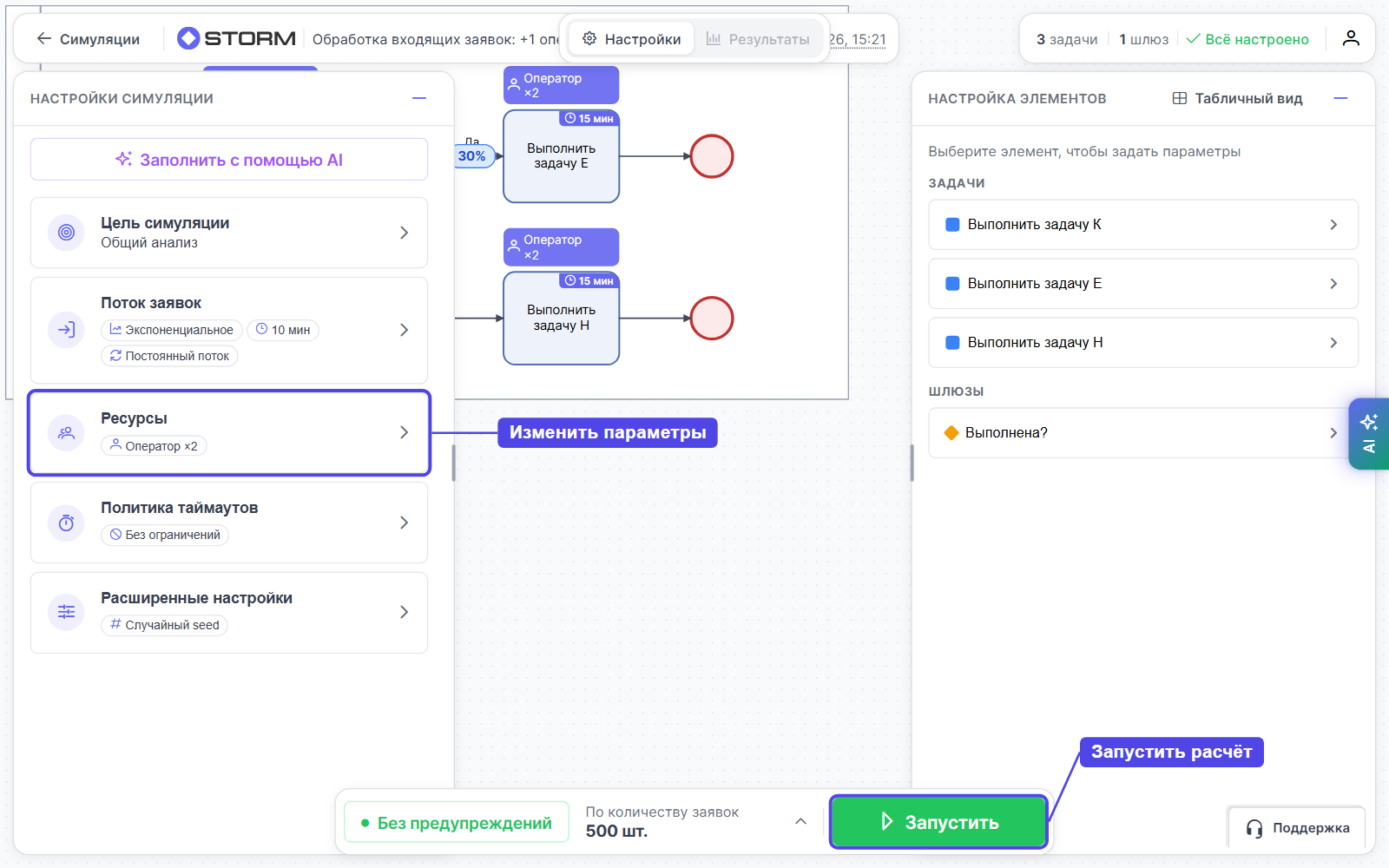Click the Постоянный поток chip

click(169, 356)
